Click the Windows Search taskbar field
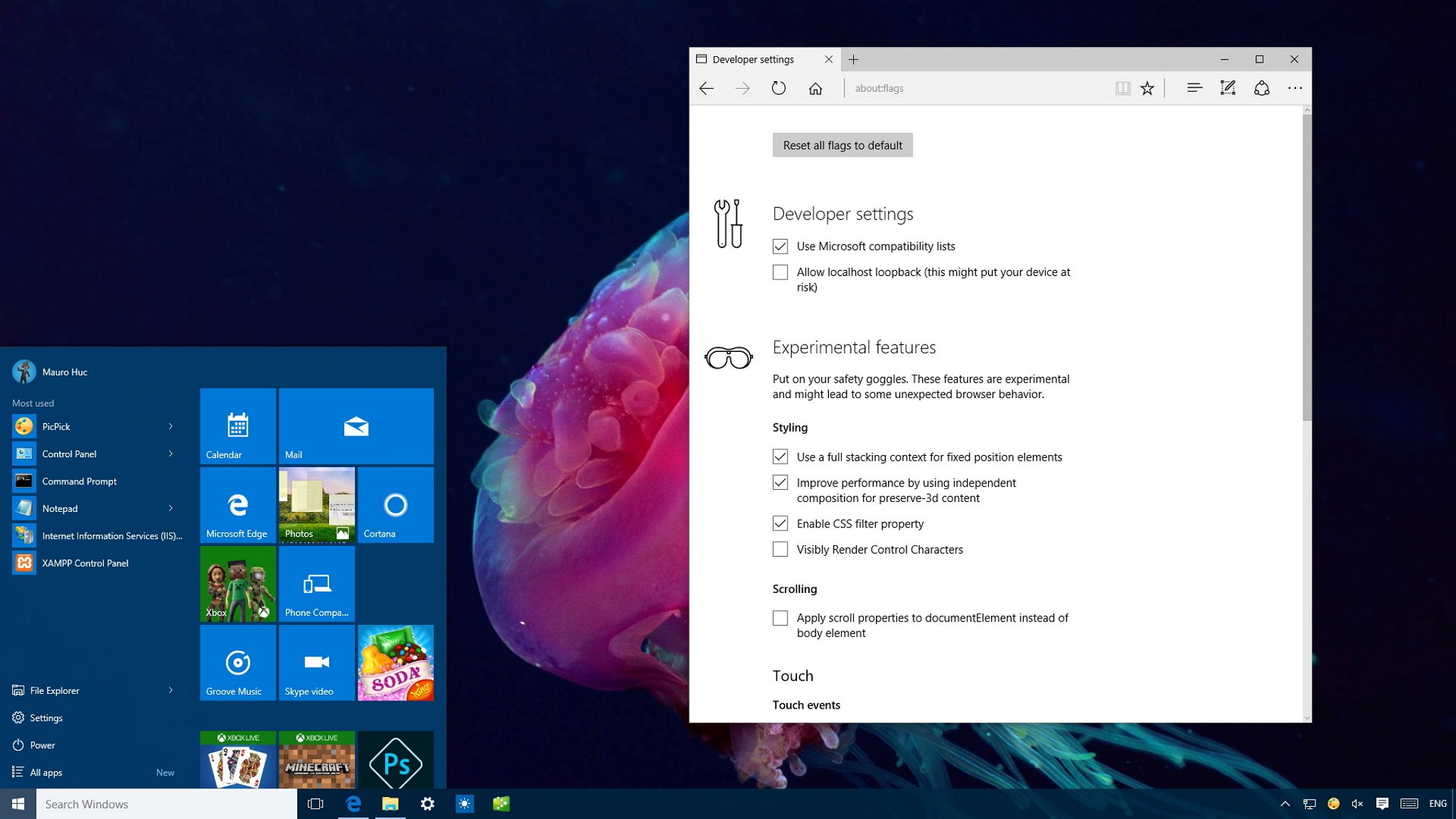The image size is (1456, 819). (165, 803)
